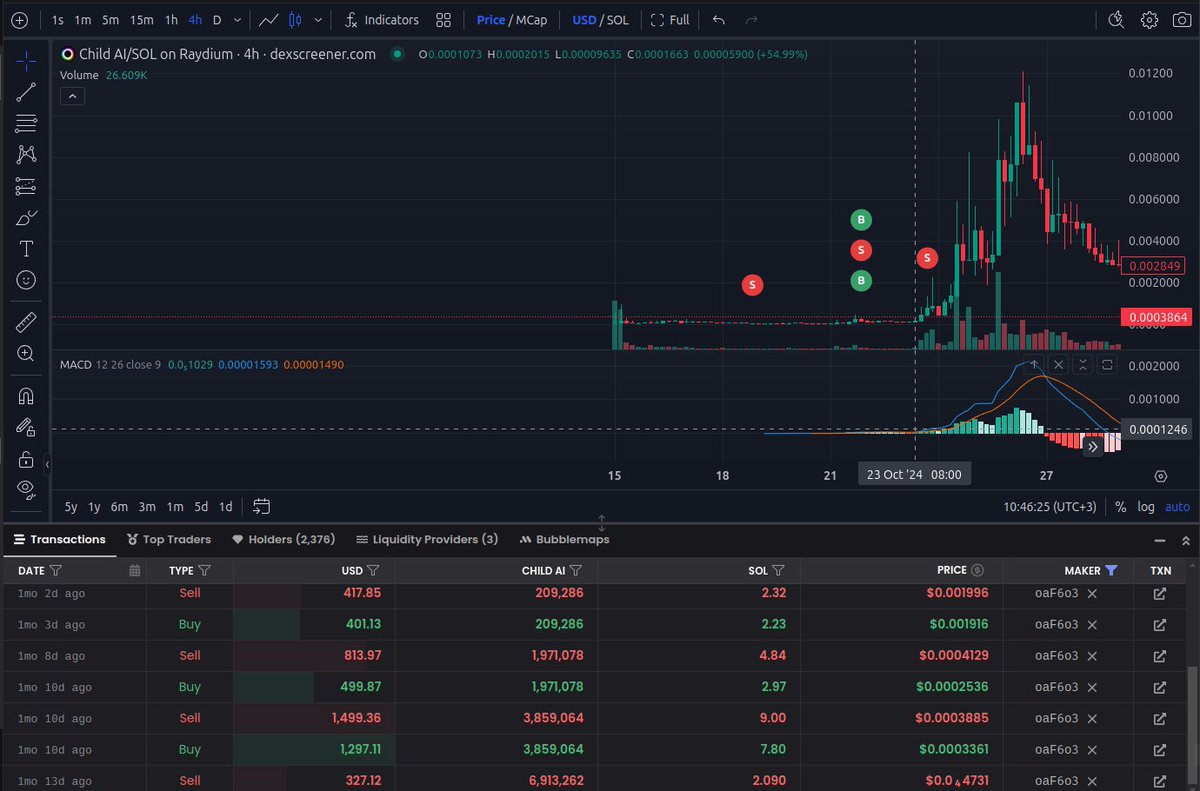Image resolution: width=1200 pixels, height=791 pixels.
Task: Select the XABCD pattern tool
Action: (26, 154)
